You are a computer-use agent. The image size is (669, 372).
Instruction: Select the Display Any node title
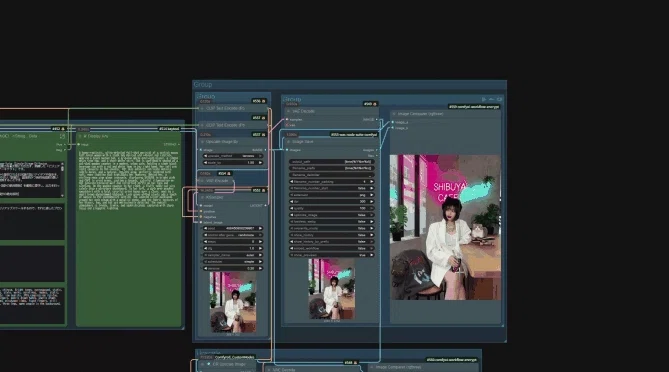tap(96, 136)
